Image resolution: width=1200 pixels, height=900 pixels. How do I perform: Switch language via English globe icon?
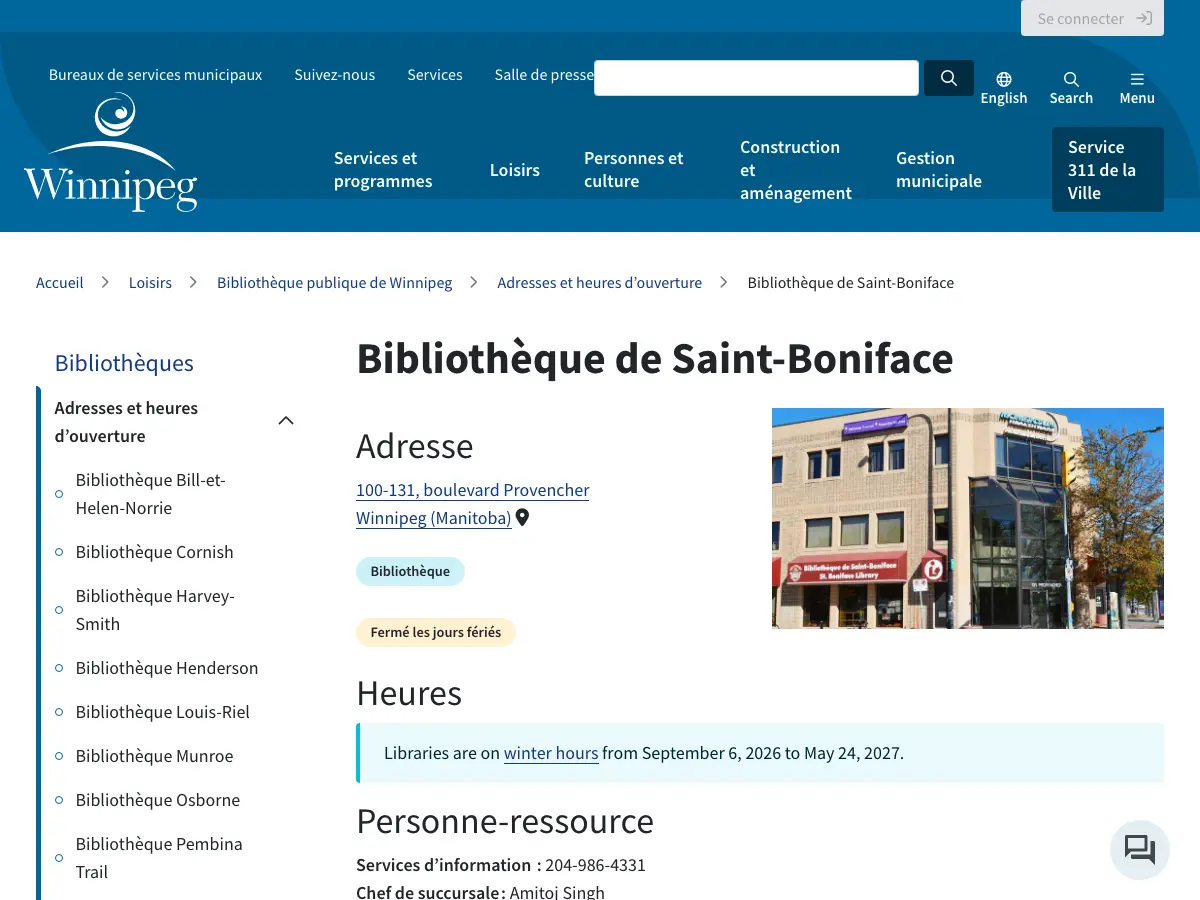click(1004, 88)
